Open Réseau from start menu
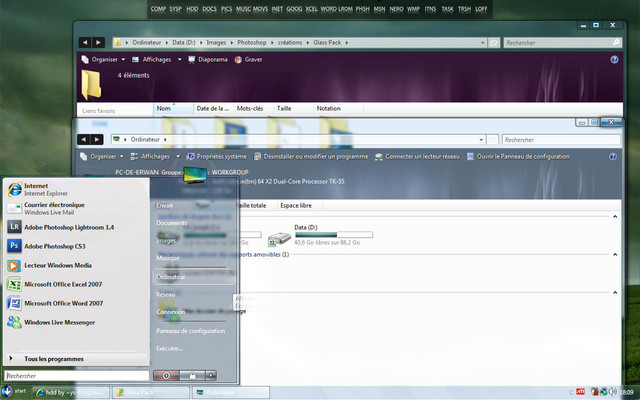 (165, 294)
